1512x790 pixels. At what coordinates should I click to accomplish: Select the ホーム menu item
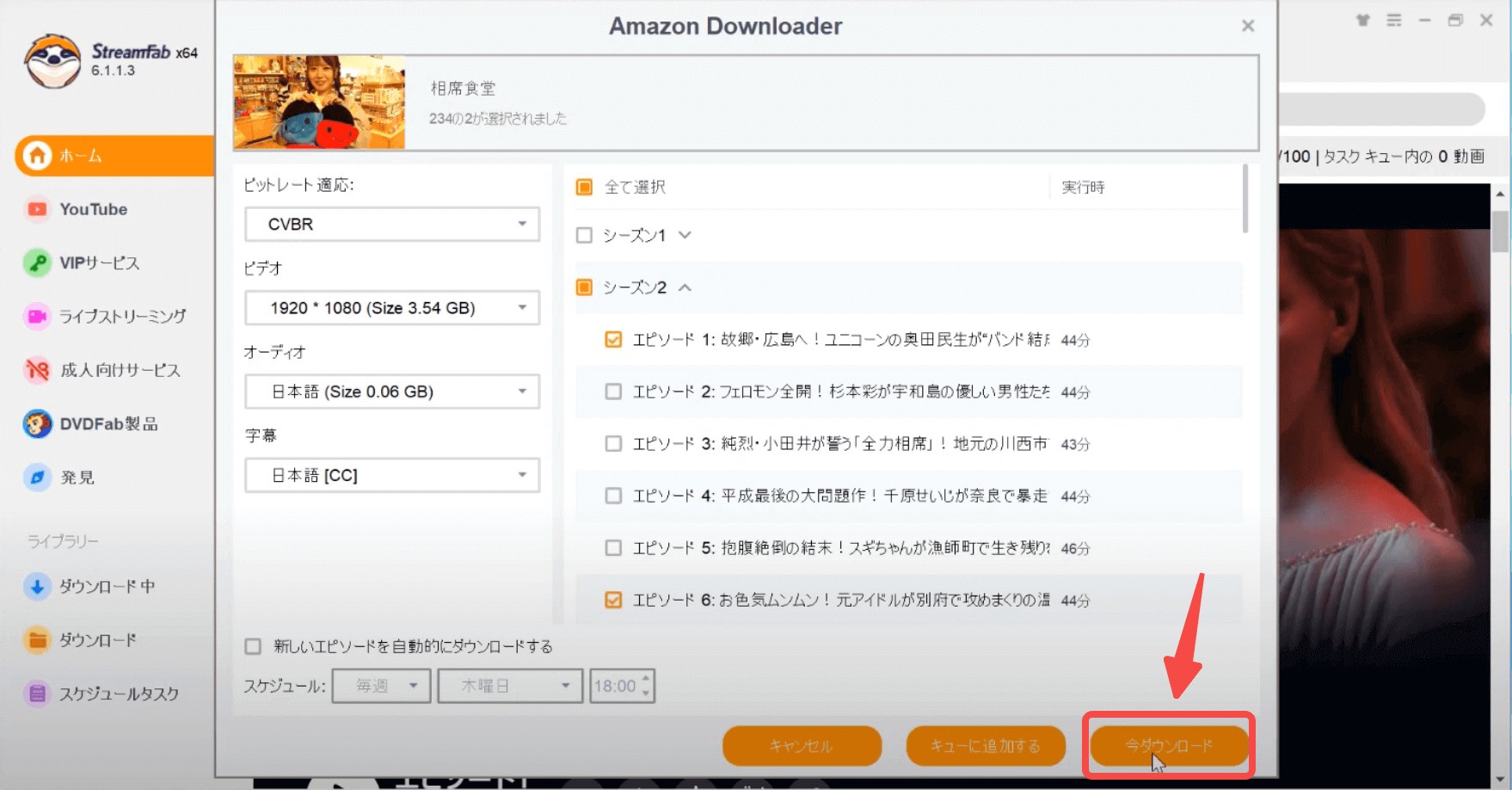(x=115, y=156)
